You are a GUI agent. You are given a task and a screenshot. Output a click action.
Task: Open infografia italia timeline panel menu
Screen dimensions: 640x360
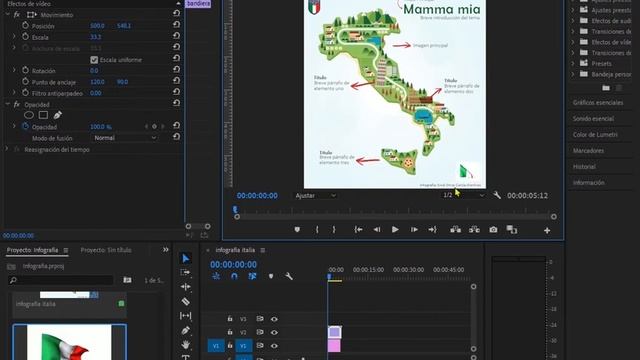coord(262,250)
